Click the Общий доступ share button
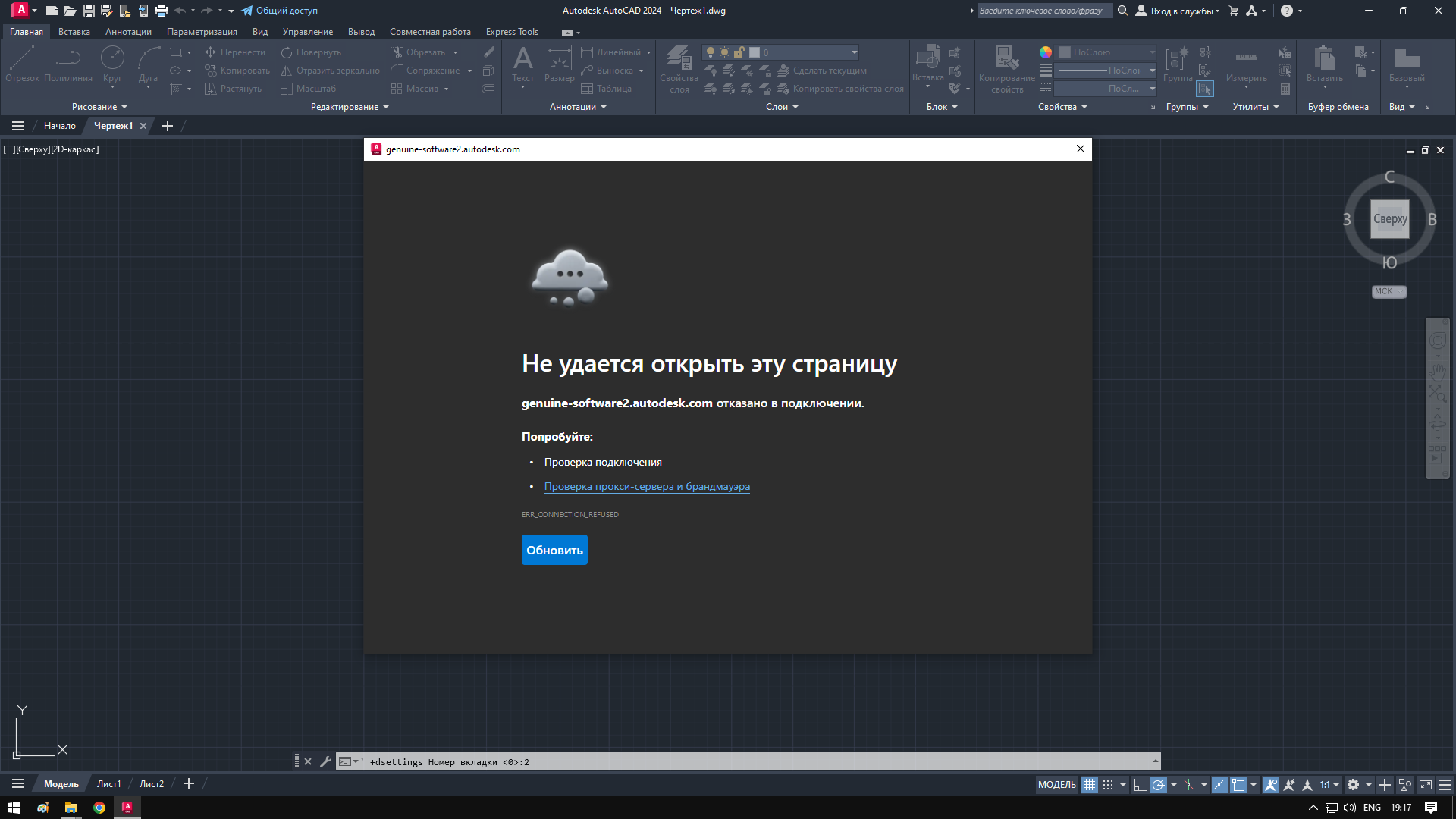Image resolution: width=1456 pixels, height=819 pixels. [280, 11]
